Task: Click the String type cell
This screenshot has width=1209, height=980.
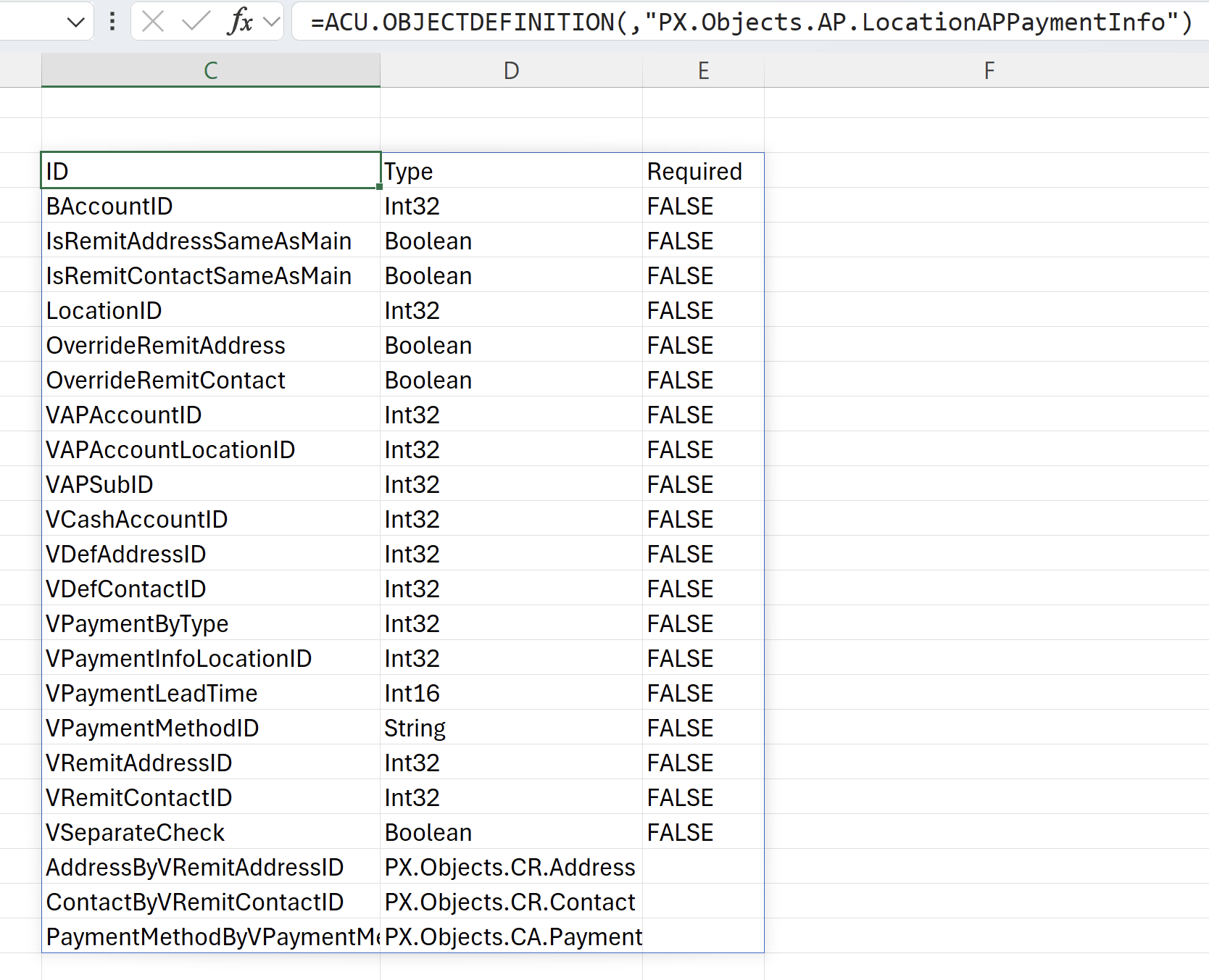Action: click(511, 728)
